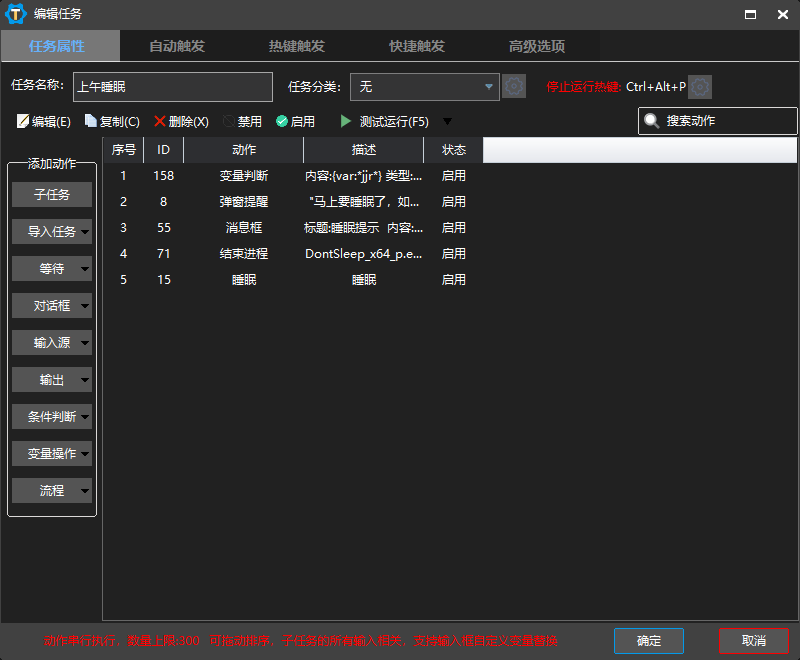
Task: Expand the dropdown arrow after Test Run
Action: [447, 121]
